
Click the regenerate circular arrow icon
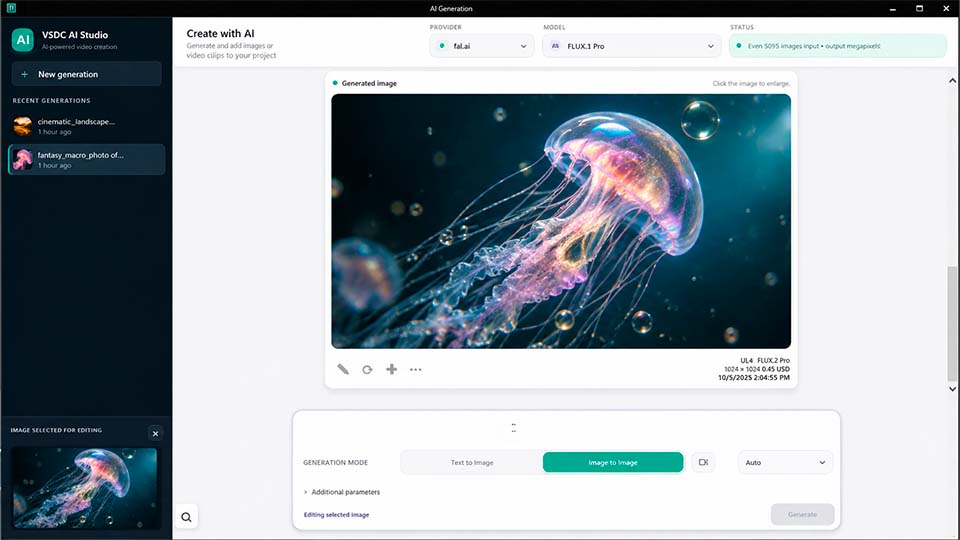pos(367,369)
